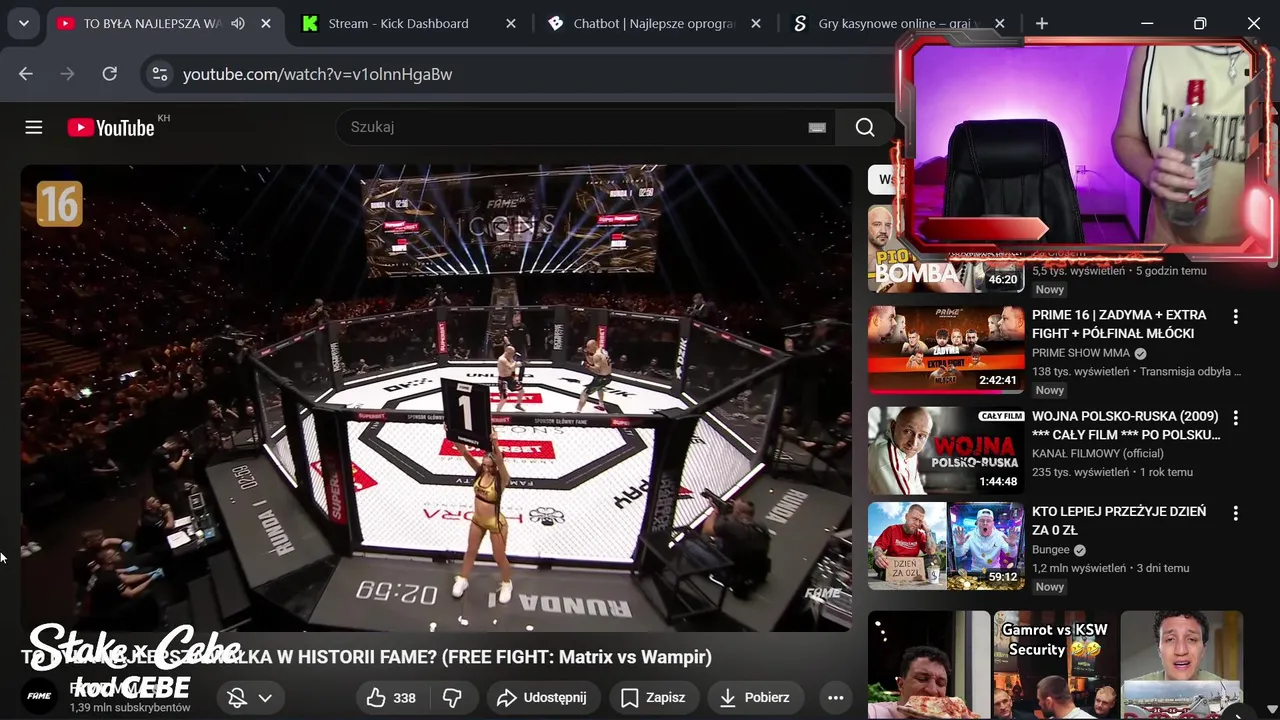Switch to Stream - Kick Dashboard tab
The height and width of the screenshot is (720, 1280).
click(398, 23)
